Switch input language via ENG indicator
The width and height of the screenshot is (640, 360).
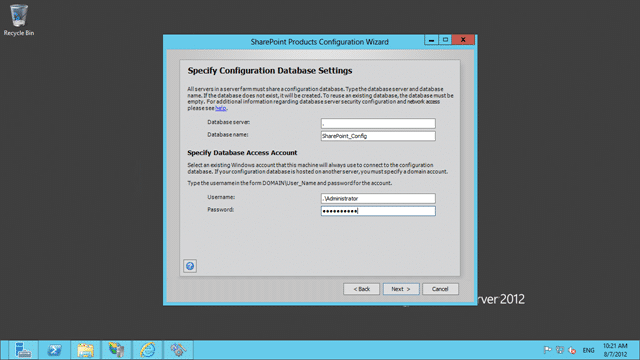coord(588,350)
